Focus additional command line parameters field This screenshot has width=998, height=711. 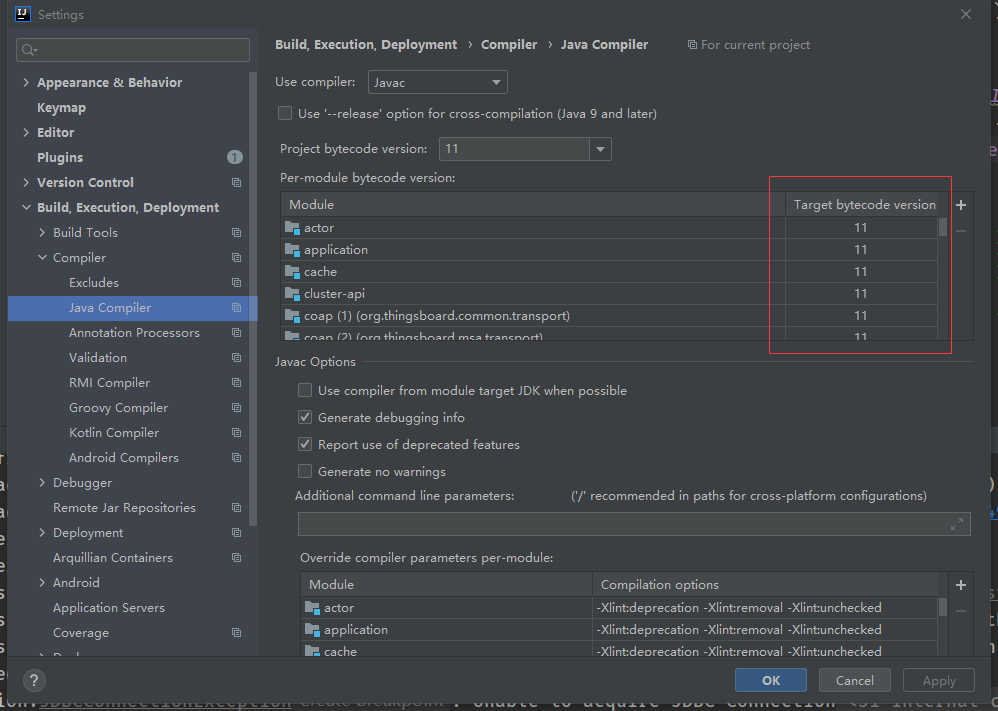(634, 524)
